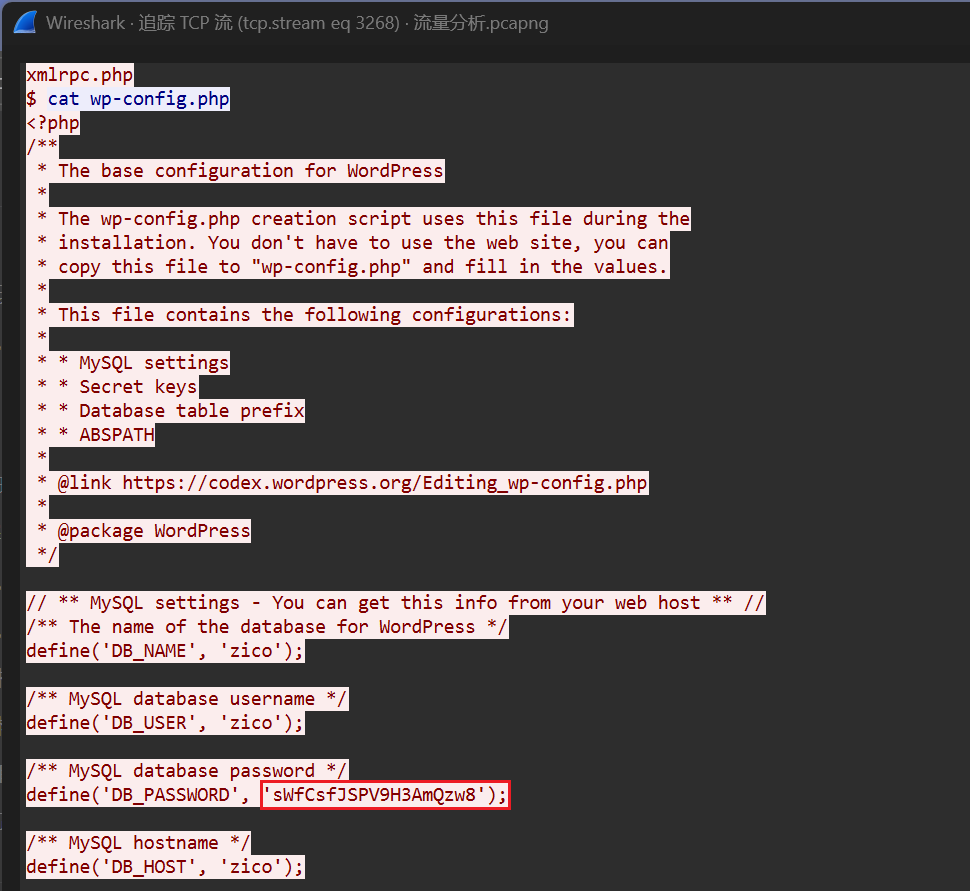Click the define DB_NAME line
Viewport: 970px width, 891px height.
(x=165, y=651)
